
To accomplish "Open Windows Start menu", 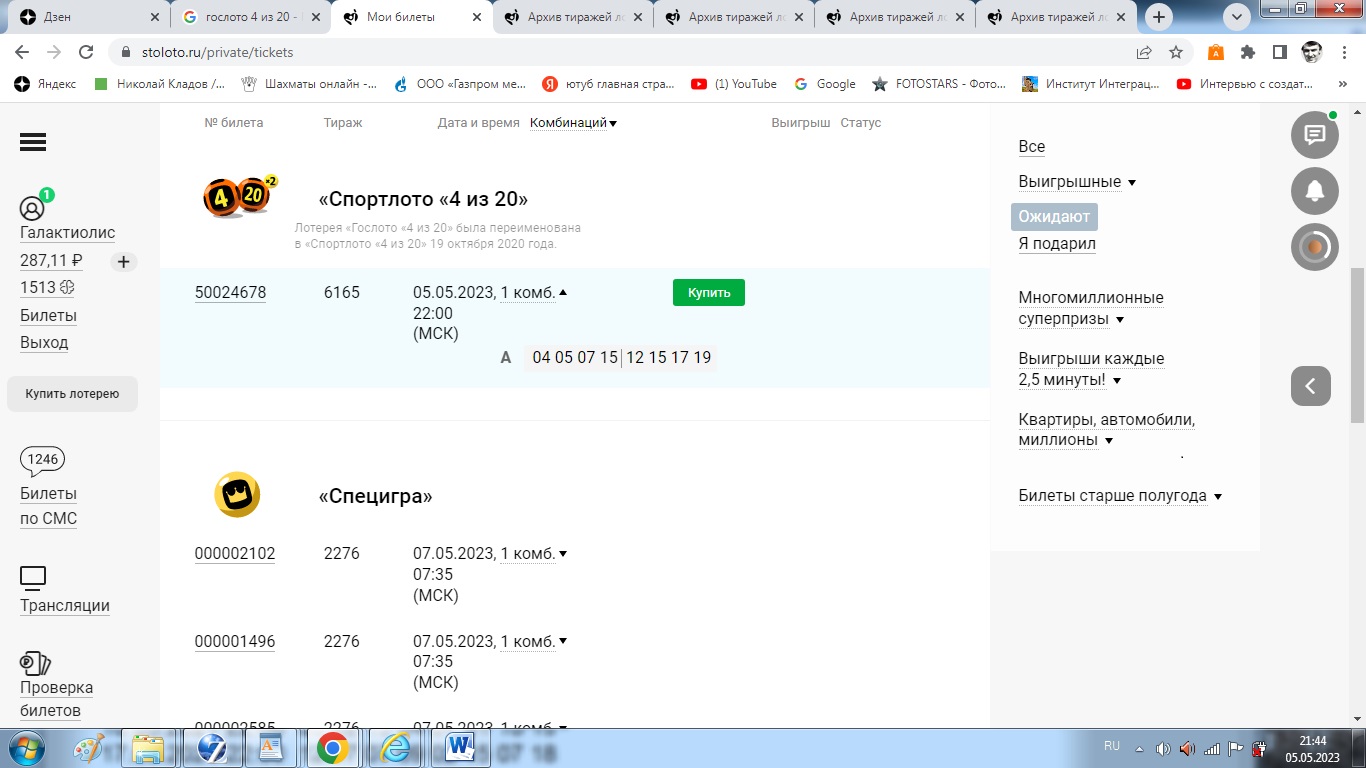I will coord(24,748).
